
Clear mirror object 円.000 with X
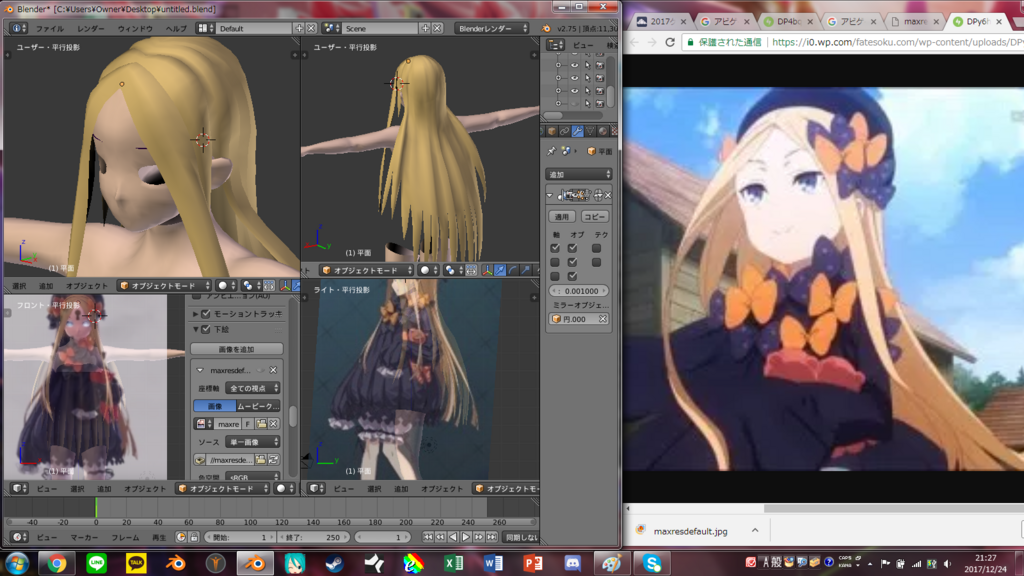(x=603, y=319)
